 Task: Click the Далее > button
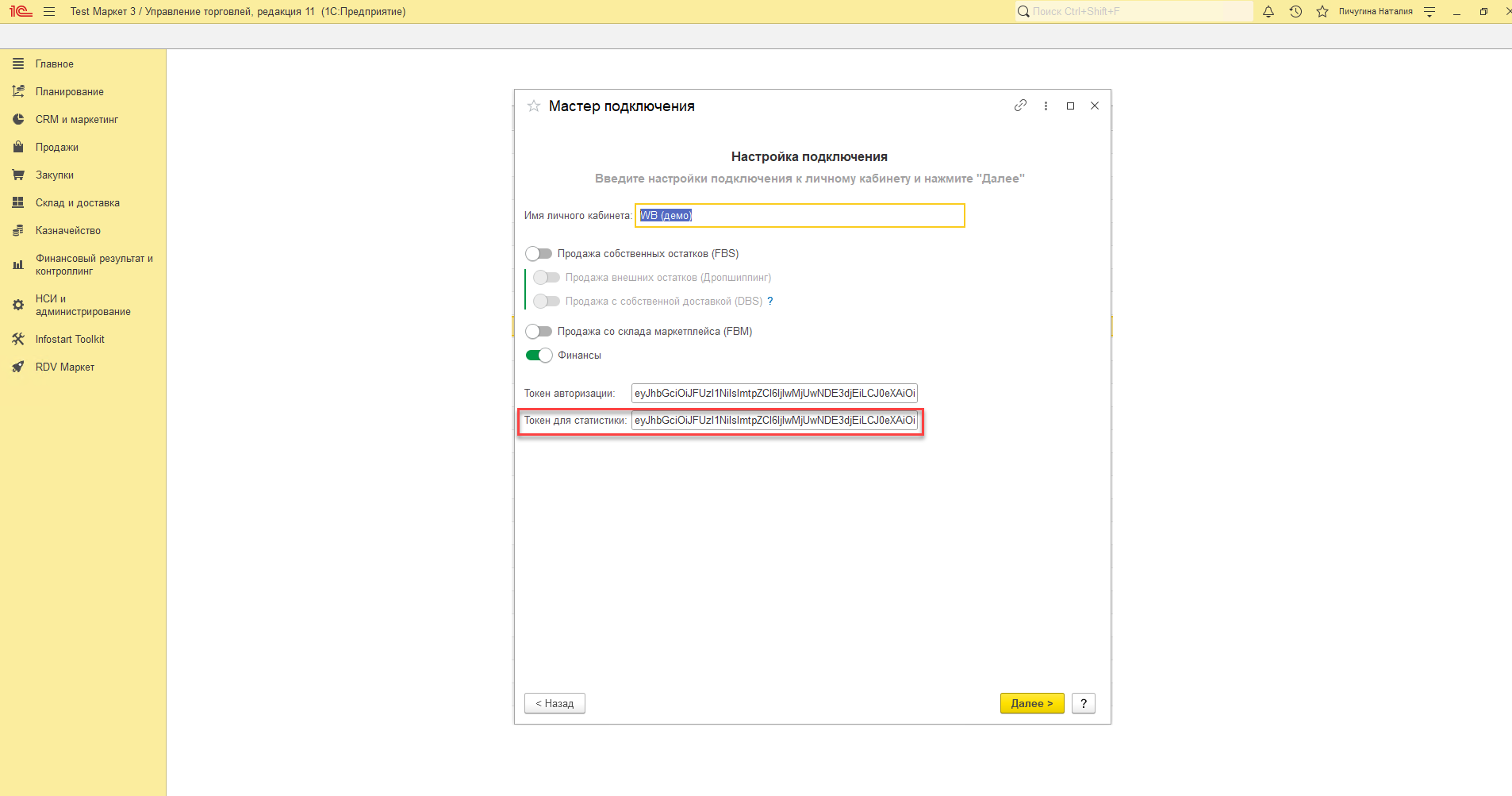point(1032,703)
